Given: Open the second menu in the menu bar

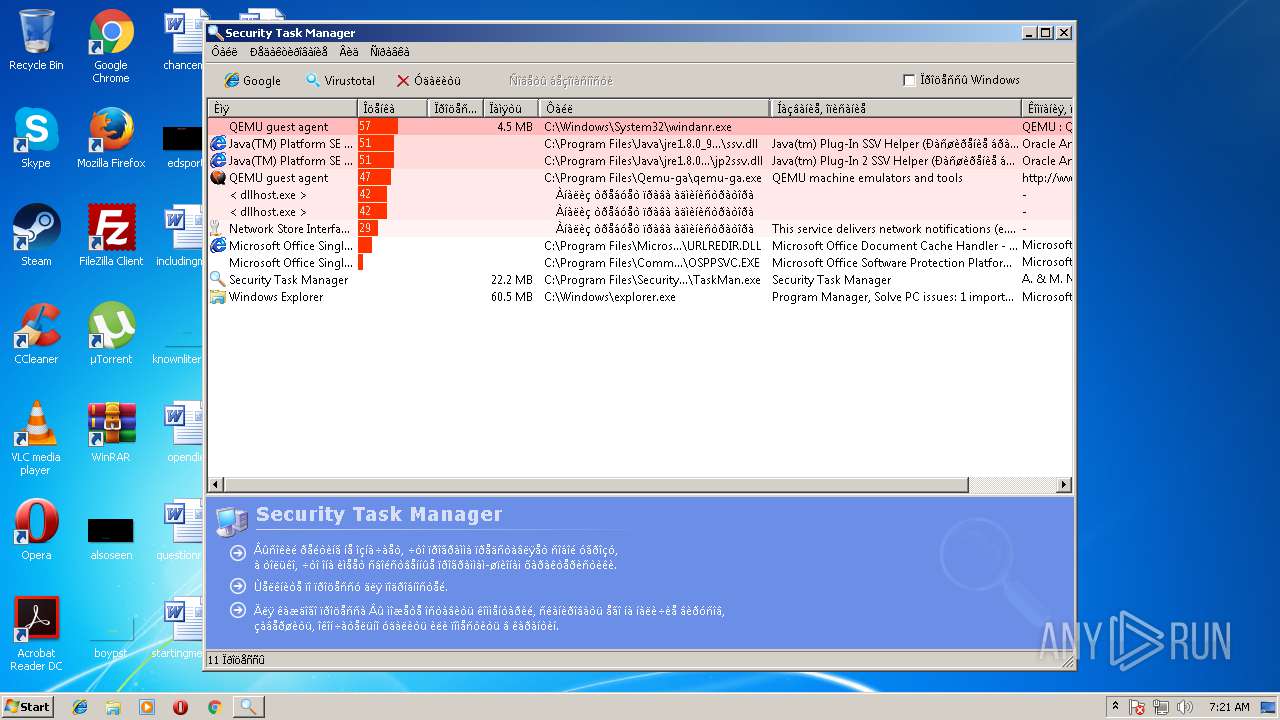Looking at the screenshot, I should click(288, 52).
